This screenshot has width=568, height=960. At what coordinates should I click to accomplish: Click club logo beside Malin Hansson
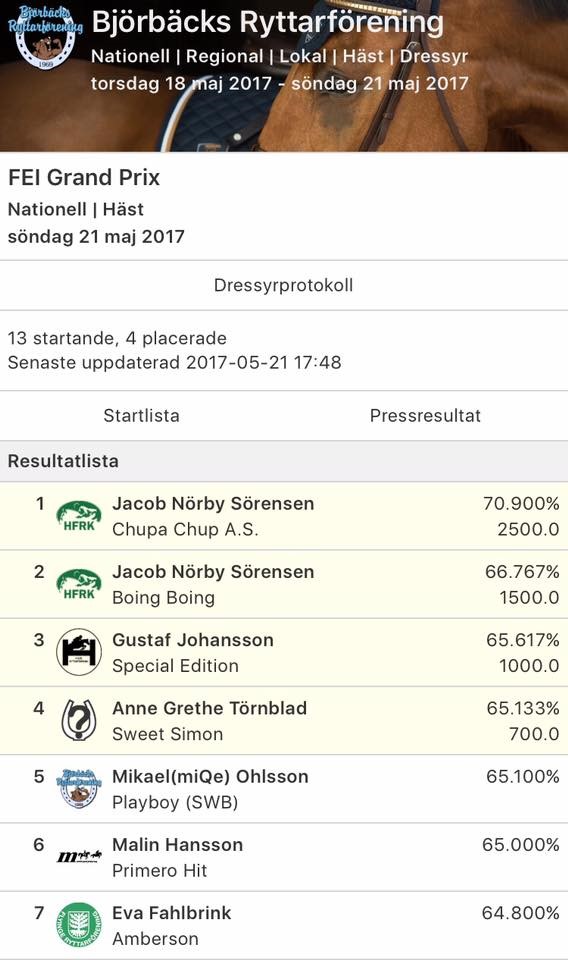tap(78, 857)
